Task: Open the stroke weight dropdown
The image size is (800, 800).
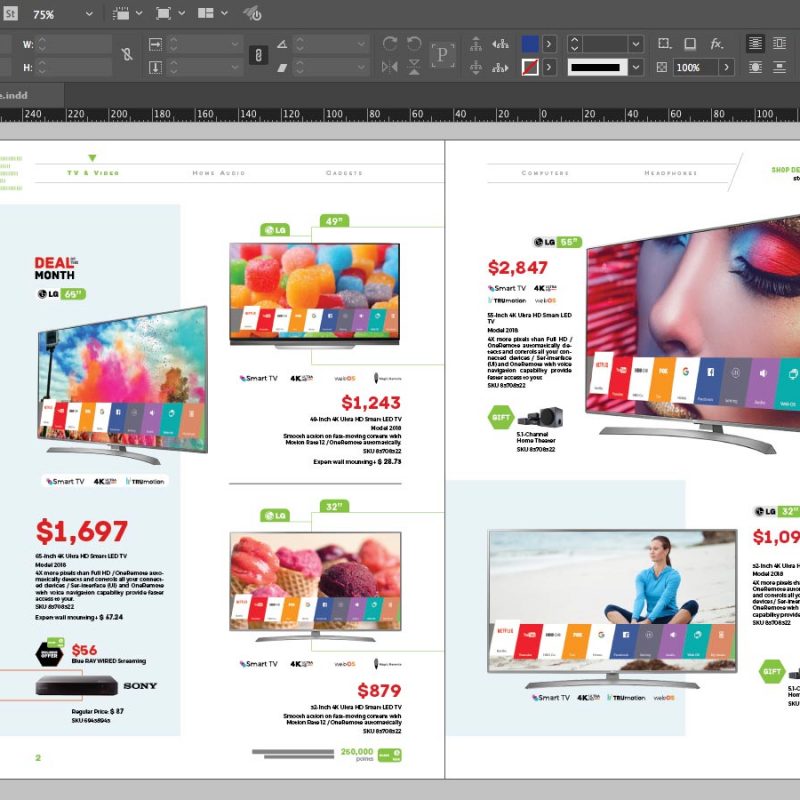Action: click(636, 44)
